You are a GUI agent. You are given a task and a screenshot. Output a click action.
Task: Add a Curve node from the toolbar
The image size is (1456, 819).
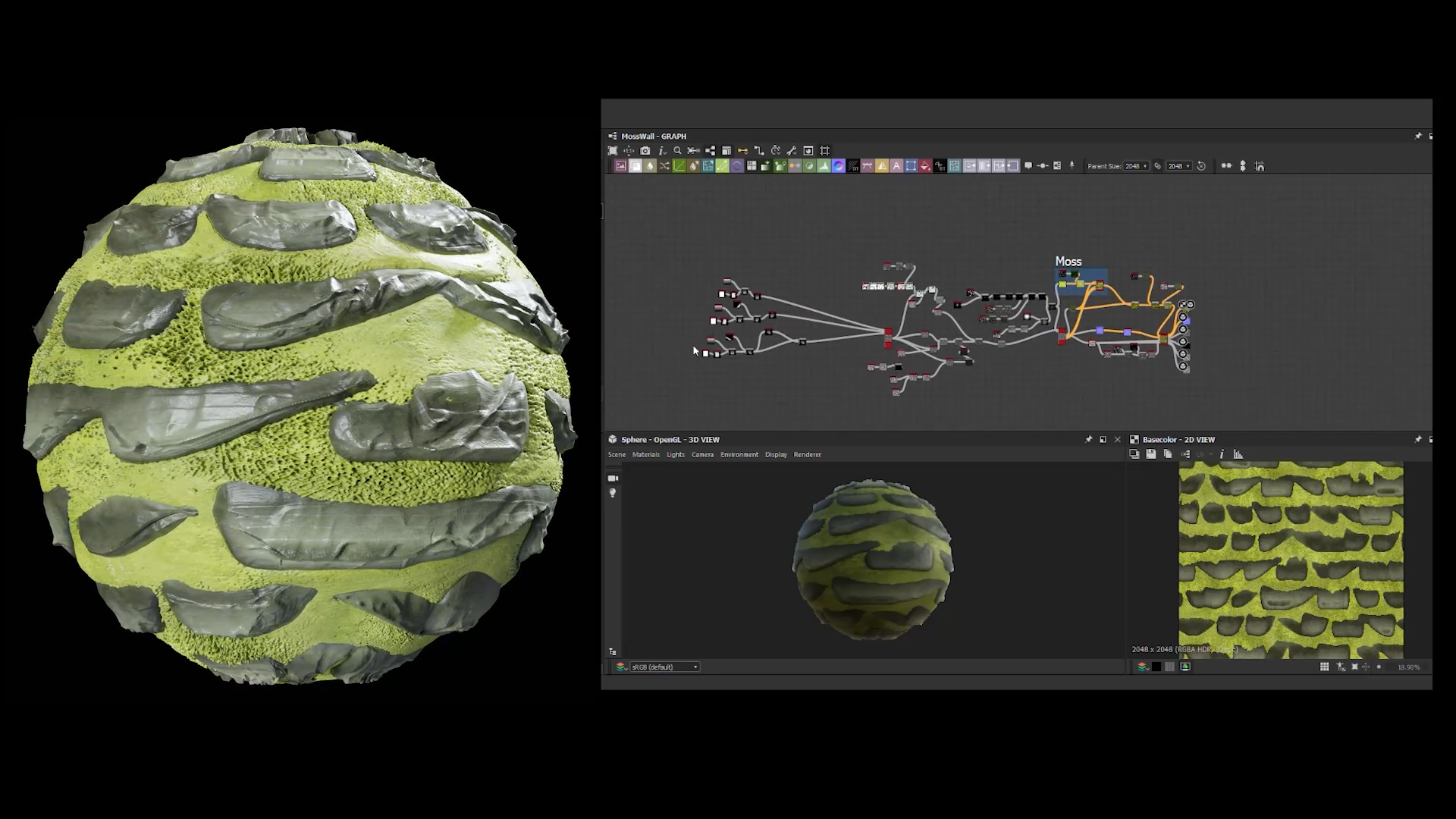(679, 166)
